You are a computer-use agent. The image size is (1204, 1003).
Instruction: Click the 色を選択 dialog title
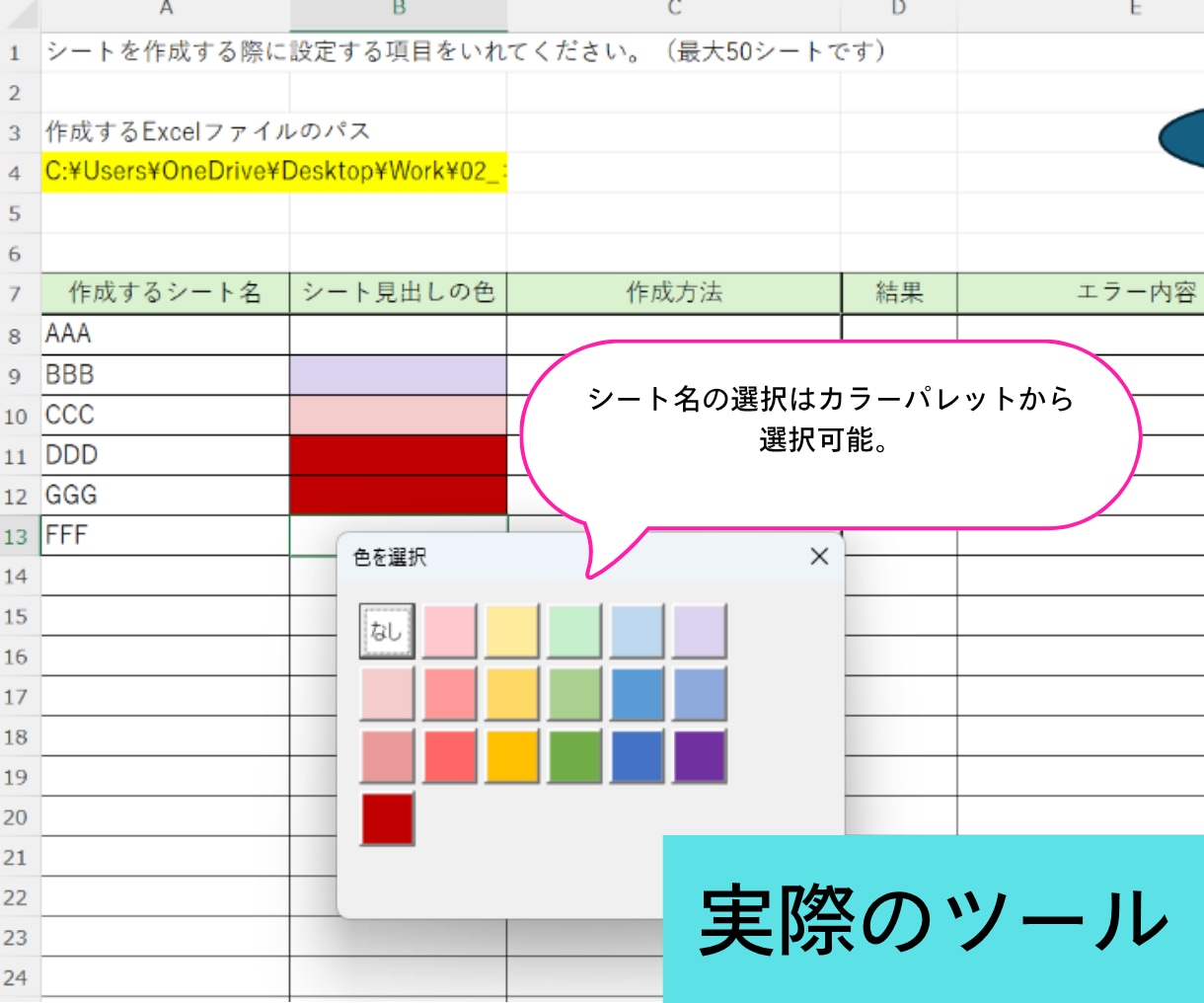(x=390, y=558)
